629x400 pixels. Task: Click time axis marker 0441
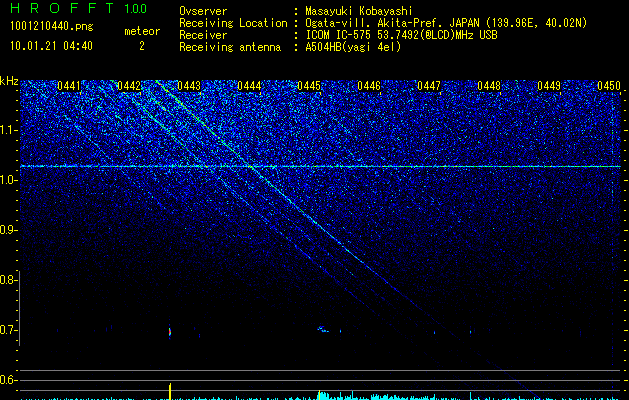[x=69, y=86]
